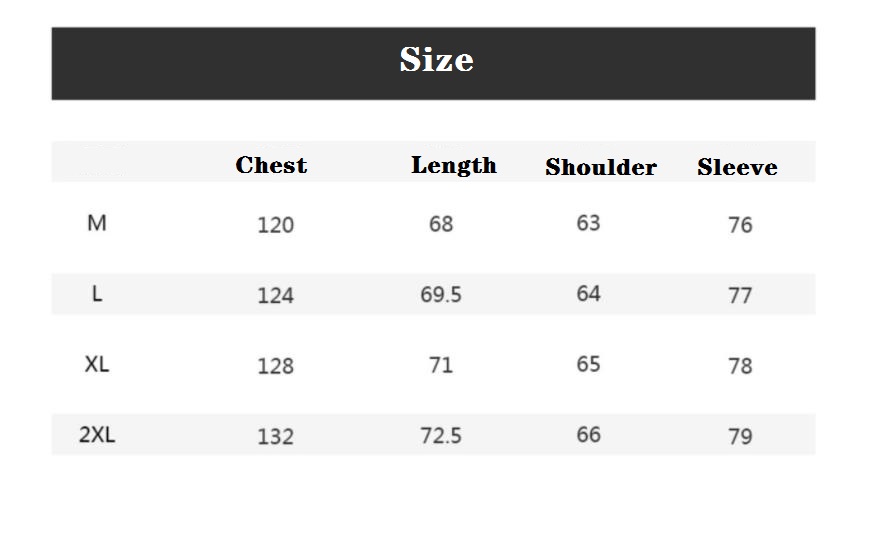This screenshot has width=884, height=549.
Task: Select shoulder value 65 for size XL
Action: pyautogui.click(x=588, y=364)
